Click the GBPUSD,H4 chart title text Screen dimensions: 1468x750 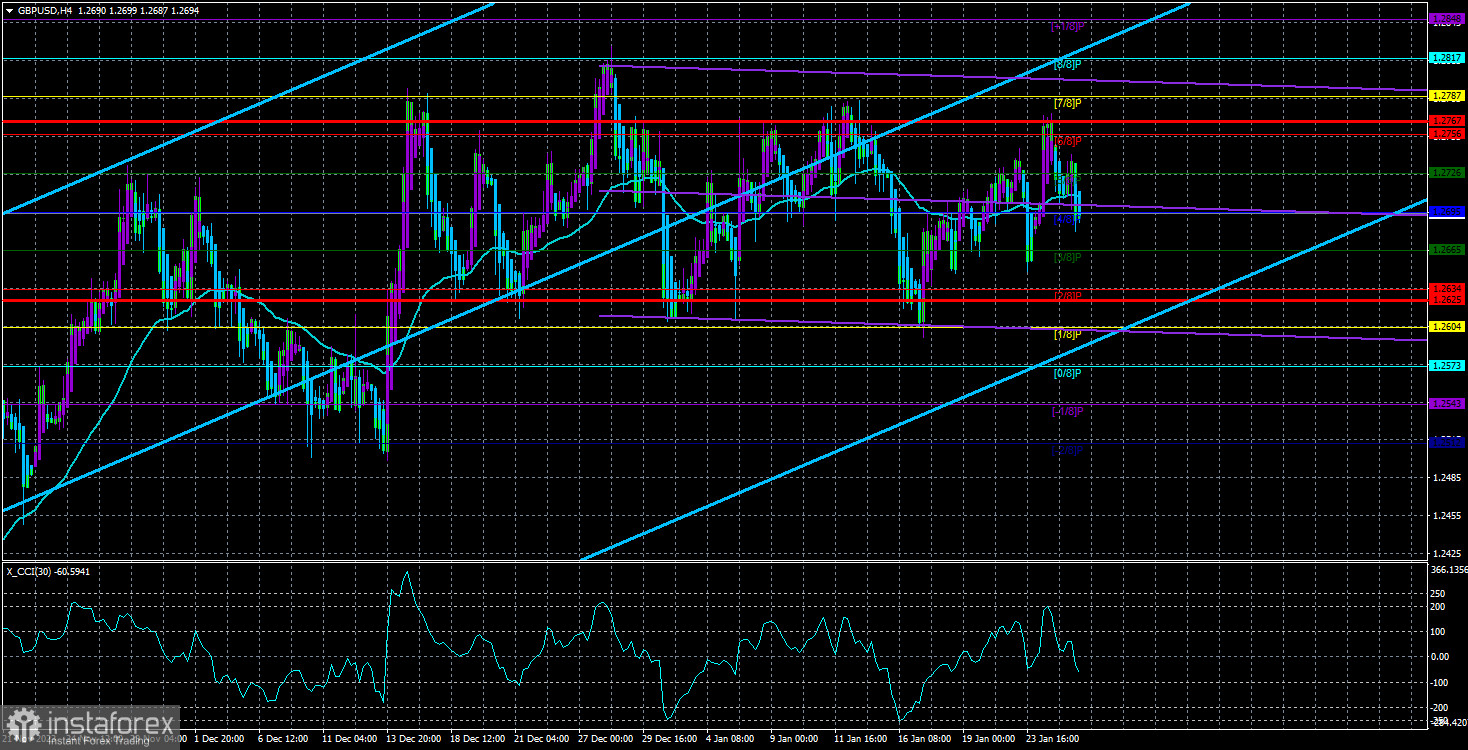pyautogui.click(x=43, y=9)
